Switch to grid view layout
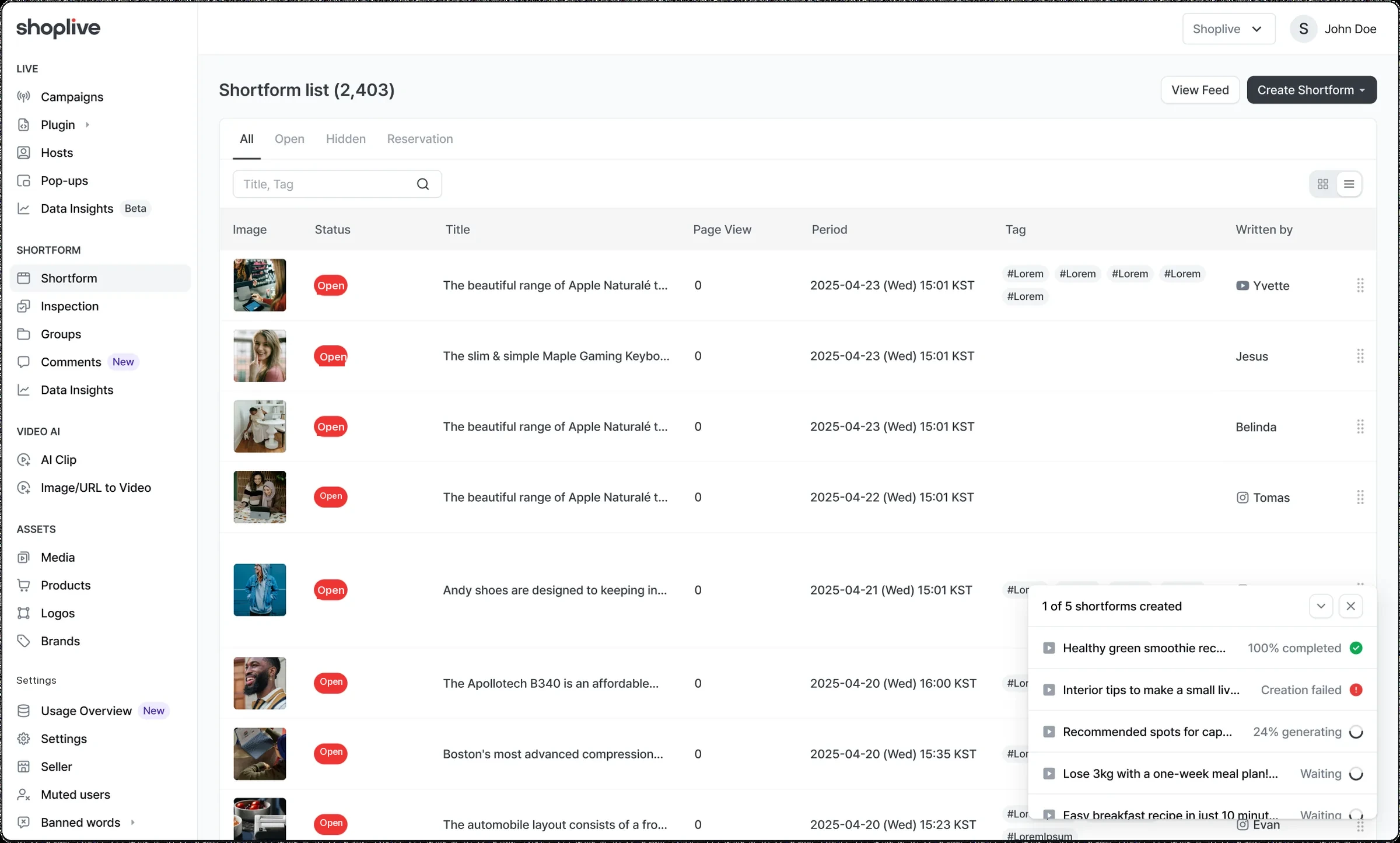 click(x=1323, y=184)
